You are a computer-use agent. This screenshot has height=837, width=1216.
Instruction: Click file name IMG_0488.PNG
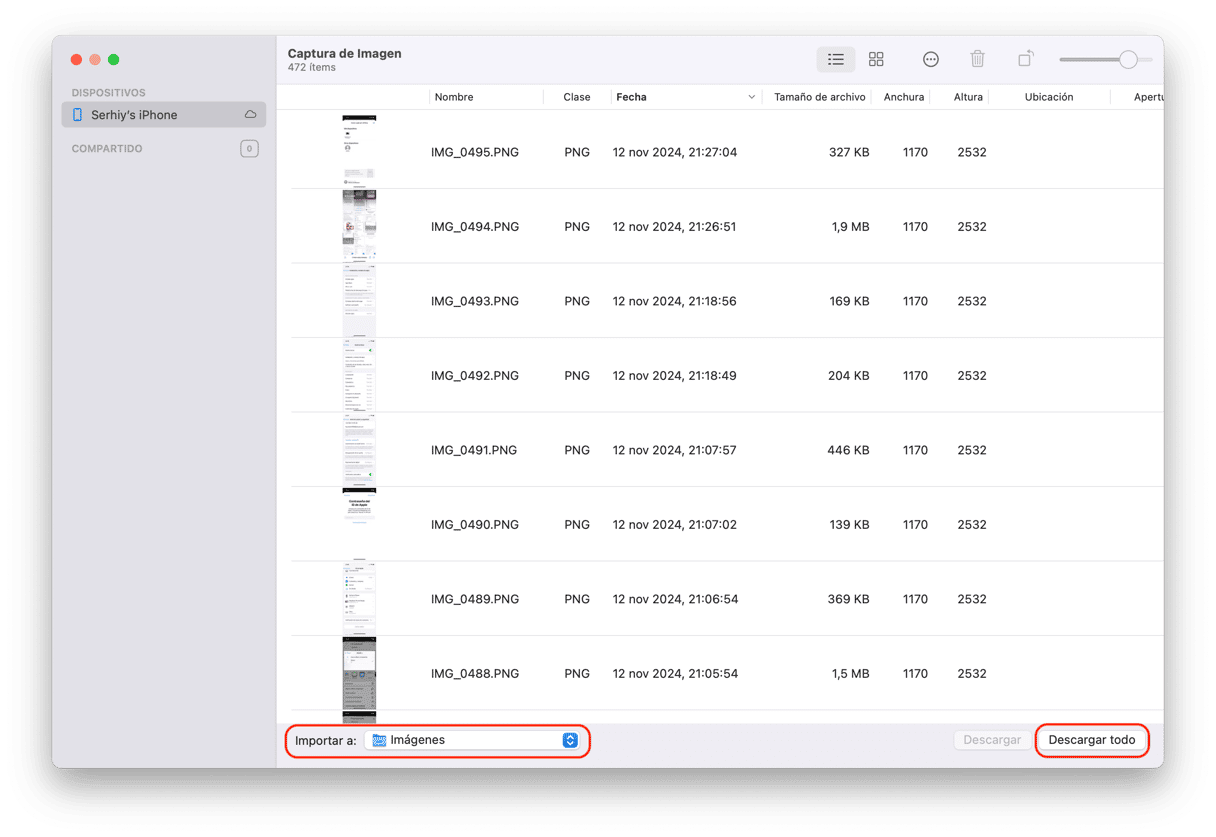click(475, 674)
